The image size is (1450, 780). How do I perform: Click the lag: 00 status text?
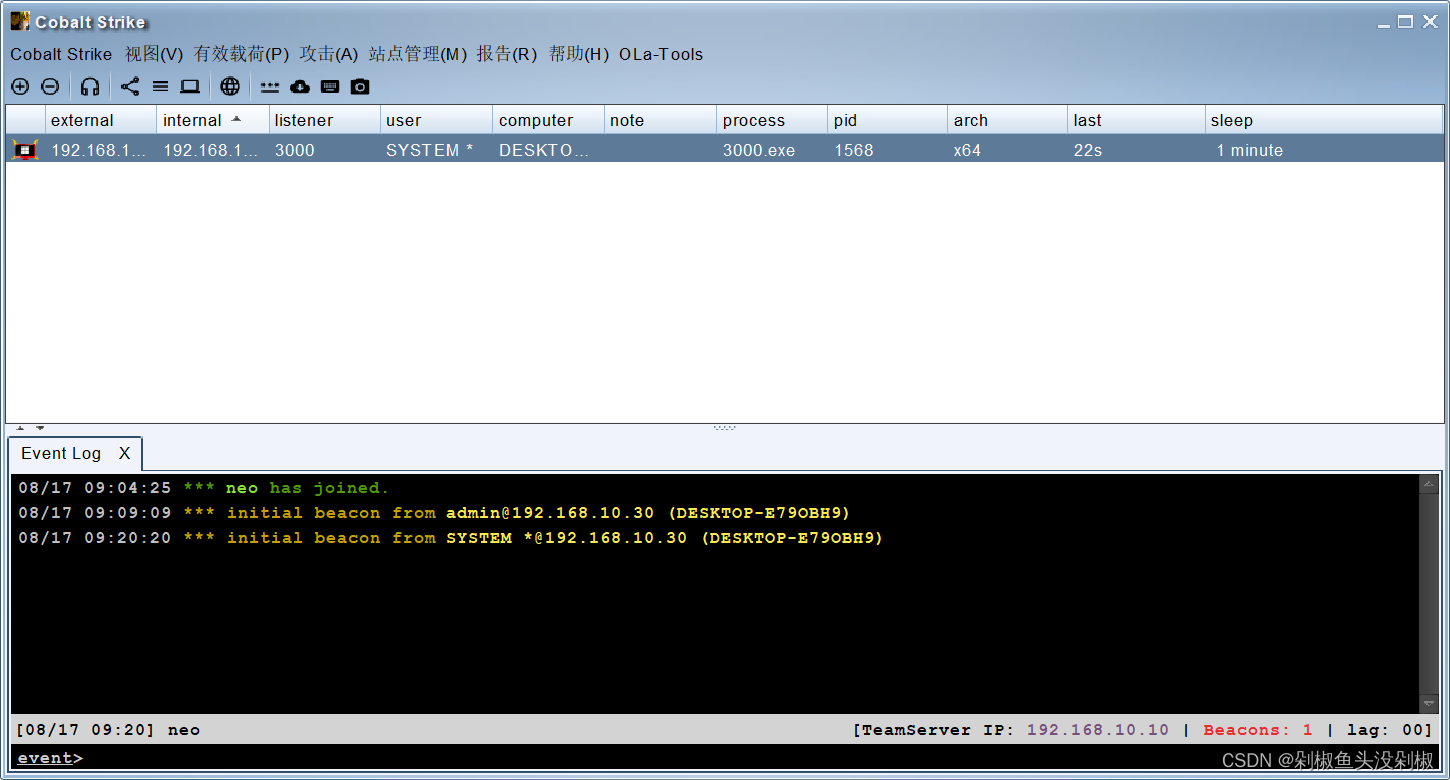1390,730
